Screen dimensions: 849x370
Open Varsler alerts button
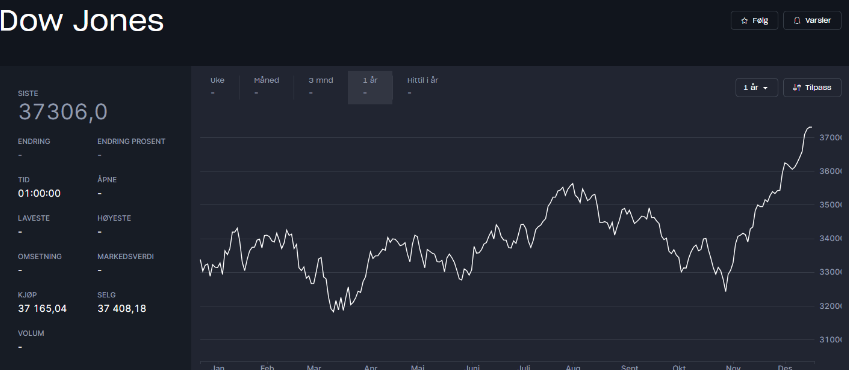tap(812, 21)
